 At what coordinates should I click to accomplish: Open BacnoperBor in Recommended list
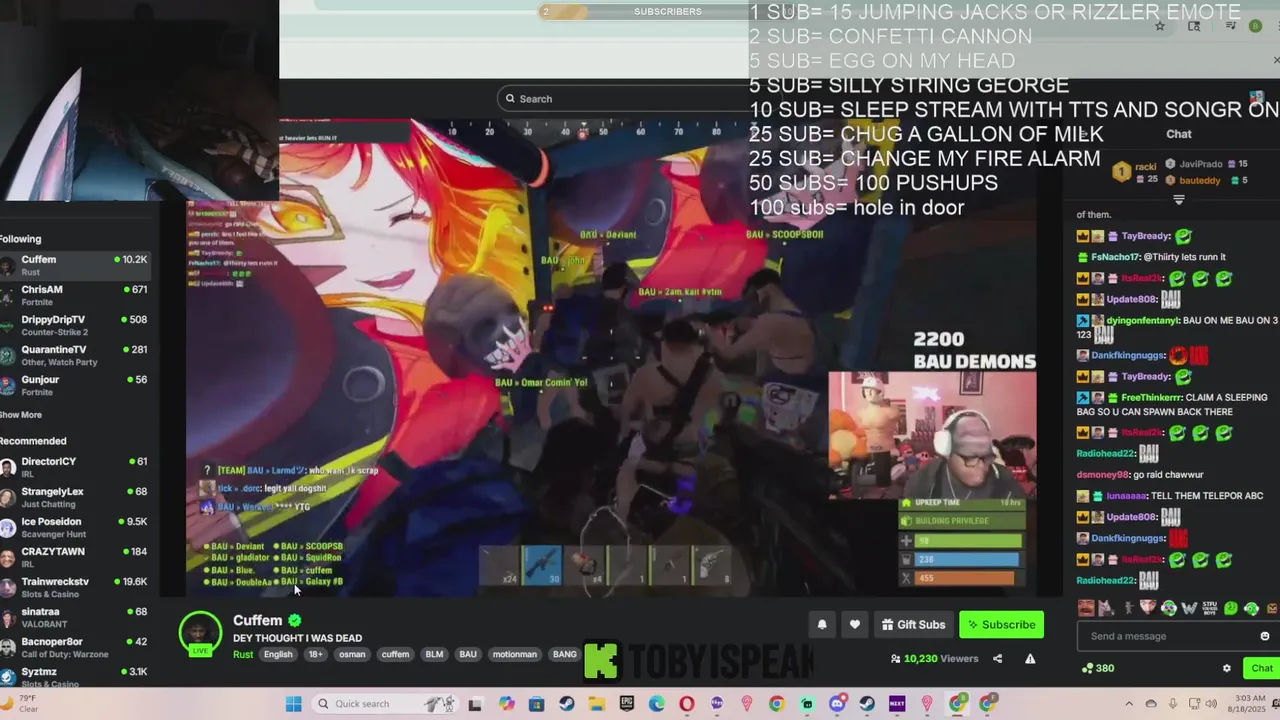point(75,647)
